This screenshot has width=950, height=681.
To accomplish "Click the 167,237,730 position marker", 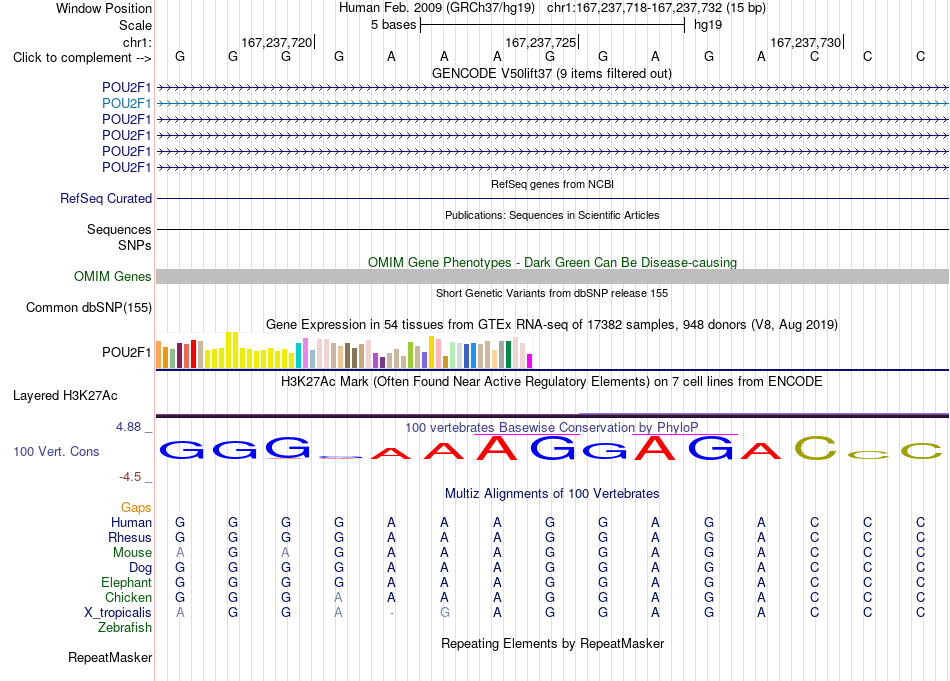I will pyautogui.click(x=806, y=42).
